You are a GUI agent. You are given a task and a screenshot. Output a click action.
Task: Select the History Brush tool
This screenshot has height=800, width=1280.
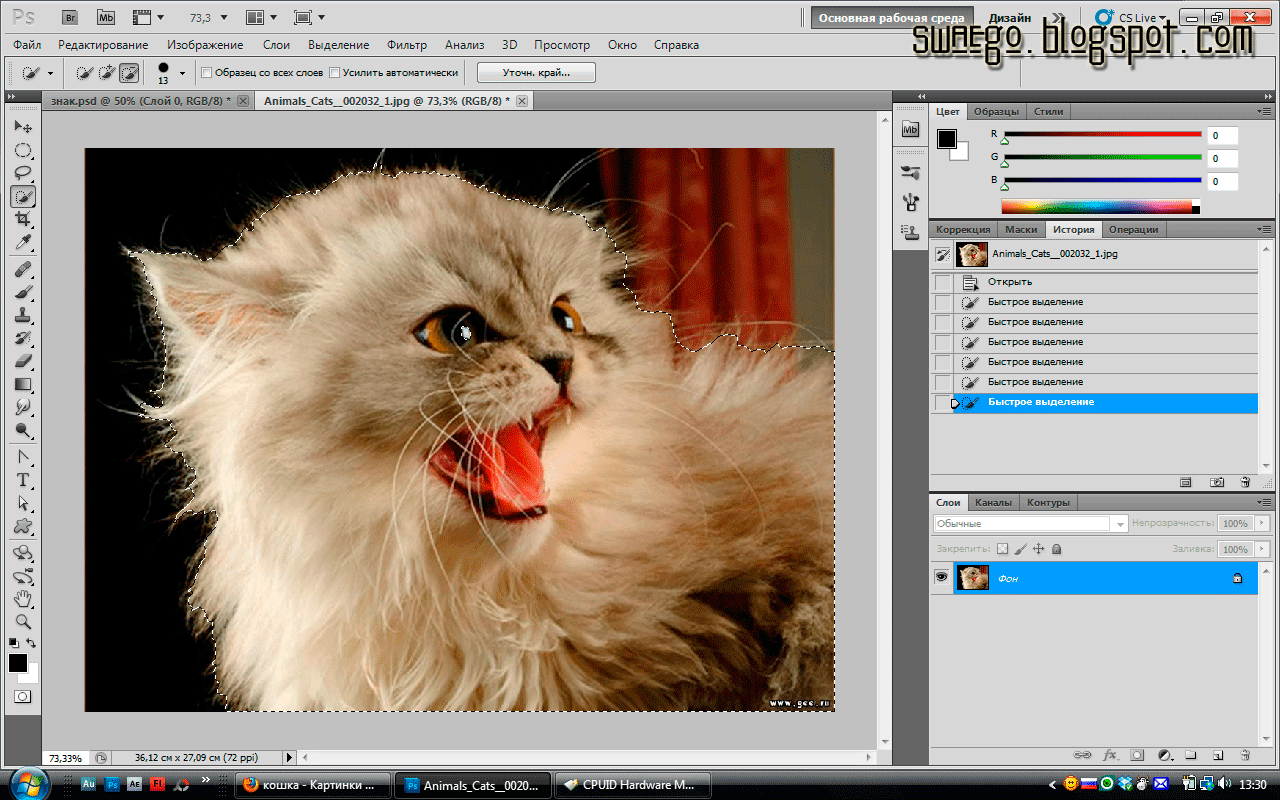23,339
